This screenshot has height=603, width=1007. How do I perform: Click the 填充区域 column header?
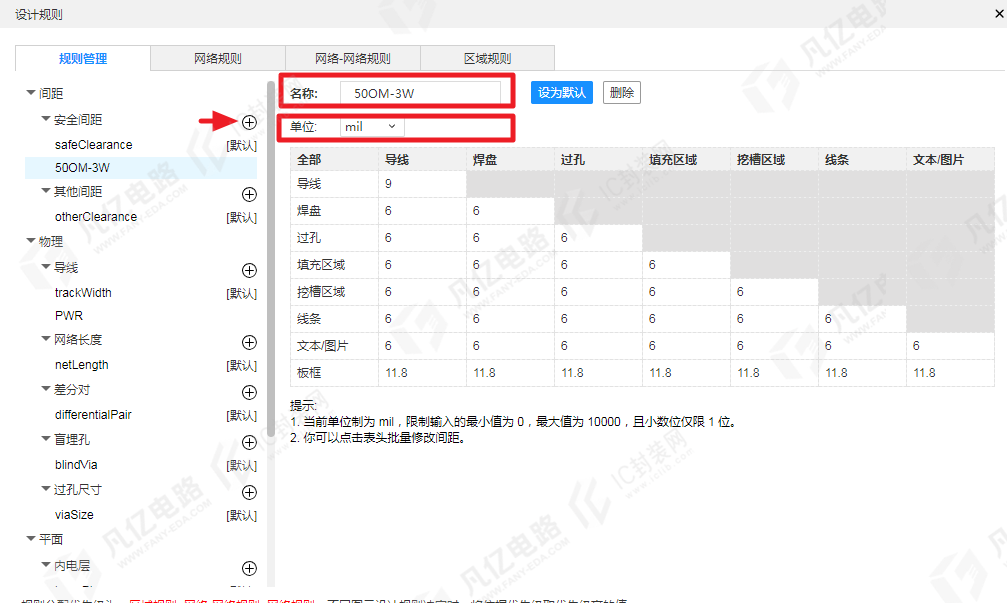(x=687, y=159)
